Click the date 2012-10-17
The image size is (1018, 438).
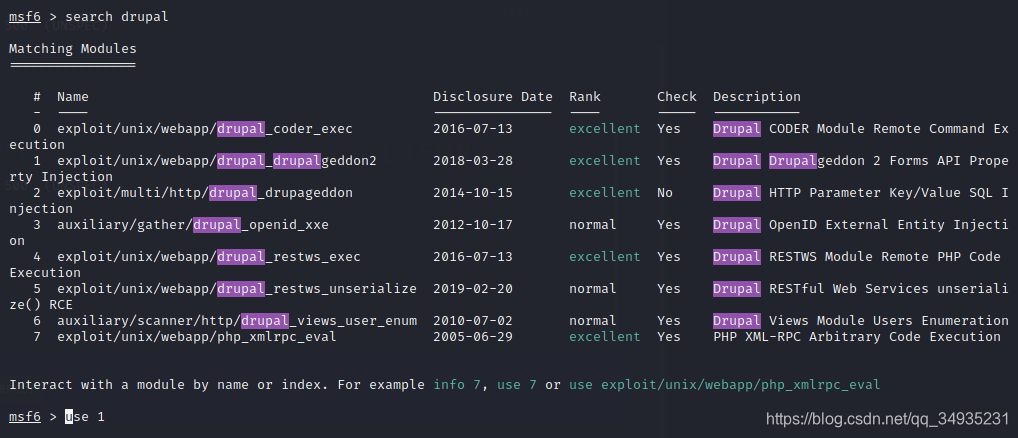[x=473, y=225]
